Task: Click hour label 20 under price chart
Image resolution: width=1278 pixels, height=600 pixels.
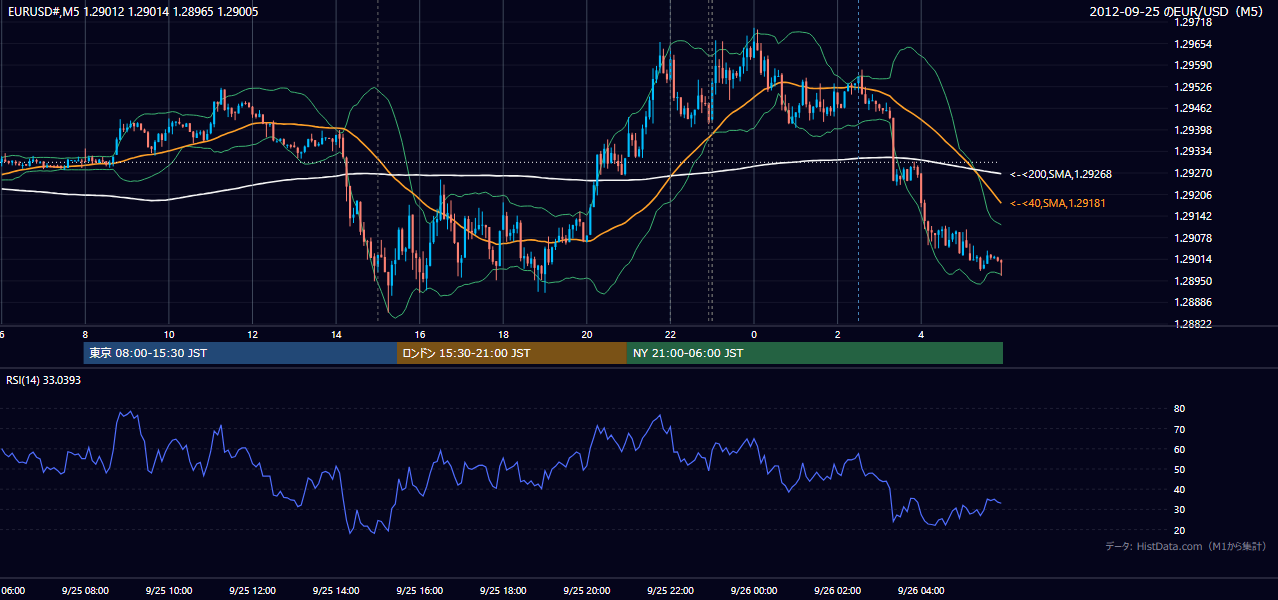Action: click(587, 334)
